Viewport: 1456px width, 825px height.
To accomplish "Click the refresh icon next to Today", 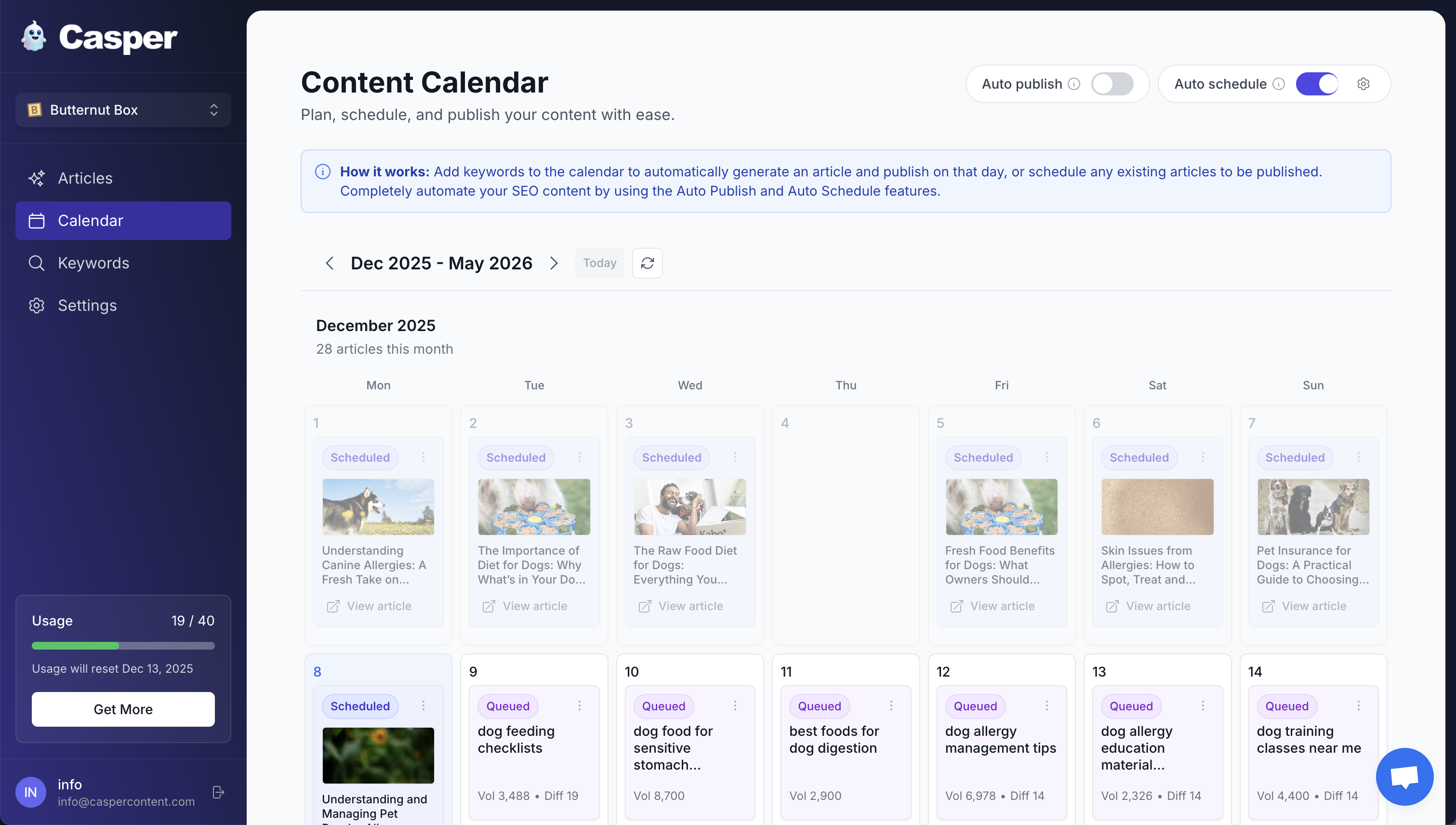I will [x=647, y=263].
